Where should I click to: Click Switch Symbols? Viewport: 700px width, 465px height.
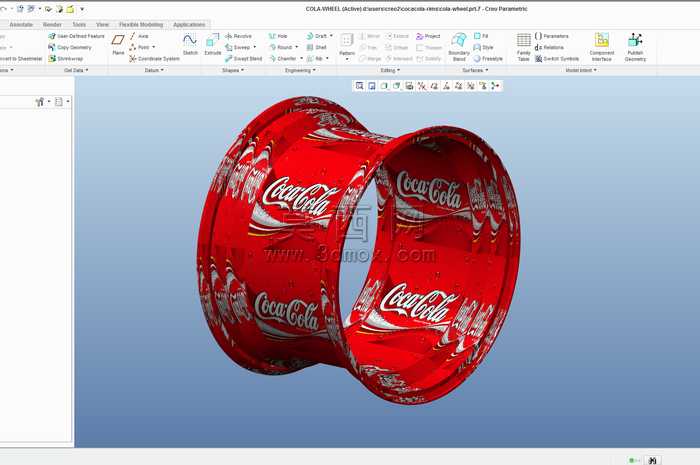pyautogui.click(x=557, y=58)
